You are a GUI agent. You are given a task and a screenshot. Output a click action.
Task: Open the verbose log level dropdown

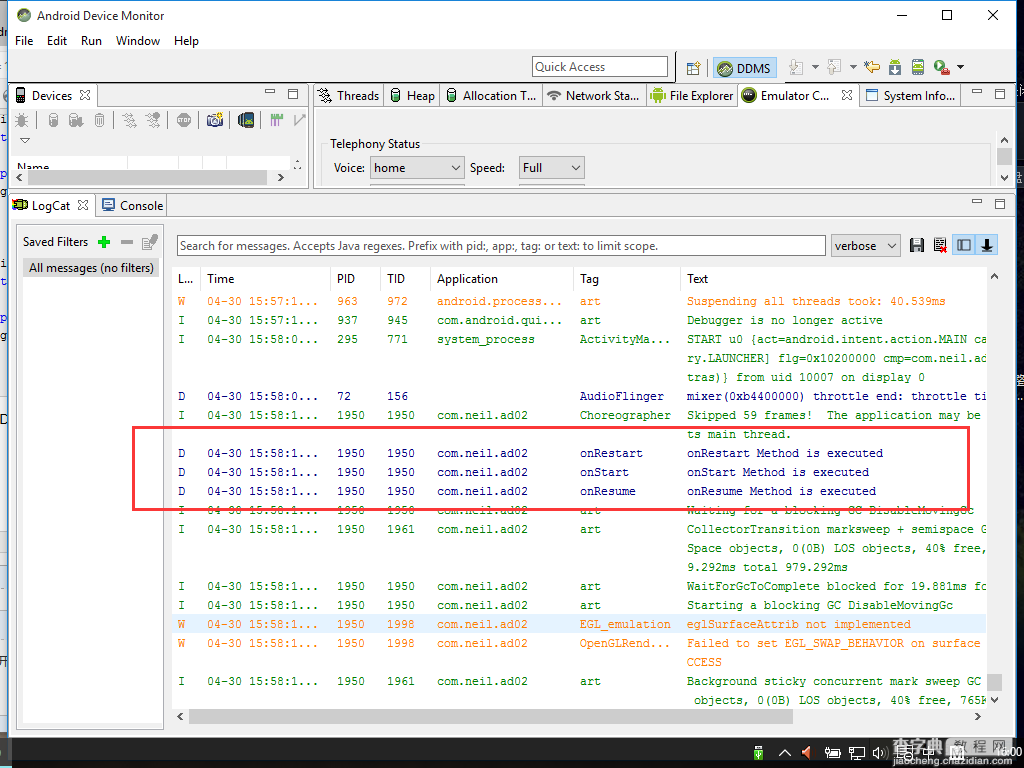pyautogui.click(x=865, y=246)
